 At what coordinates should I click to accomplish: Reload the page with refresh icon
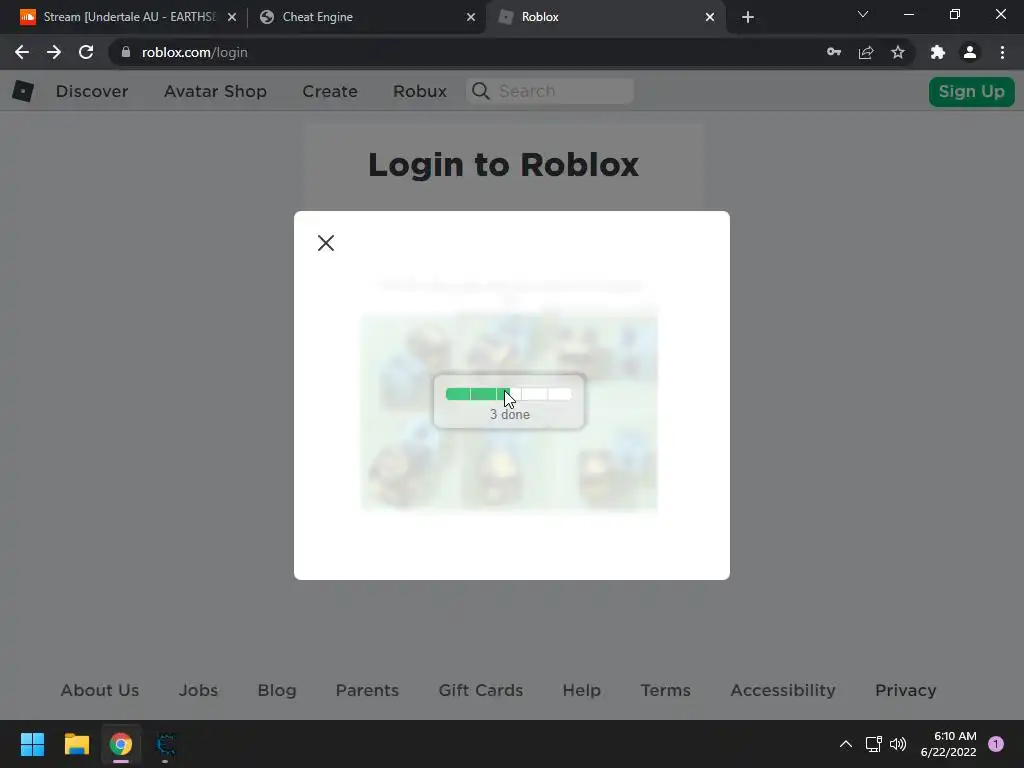[x=86, y=52]
